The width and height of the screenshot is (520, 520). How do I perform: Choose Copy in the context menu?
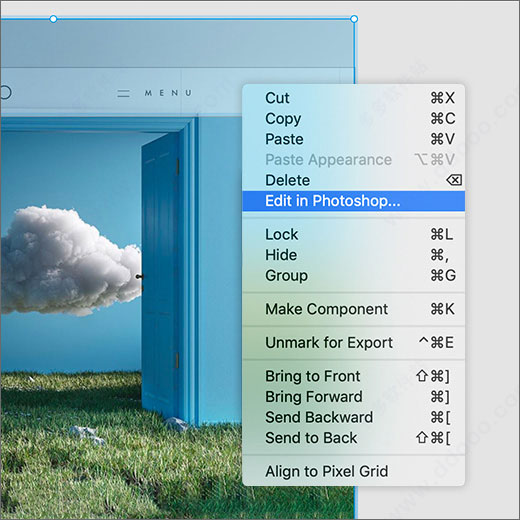click(x=353, y=119)
